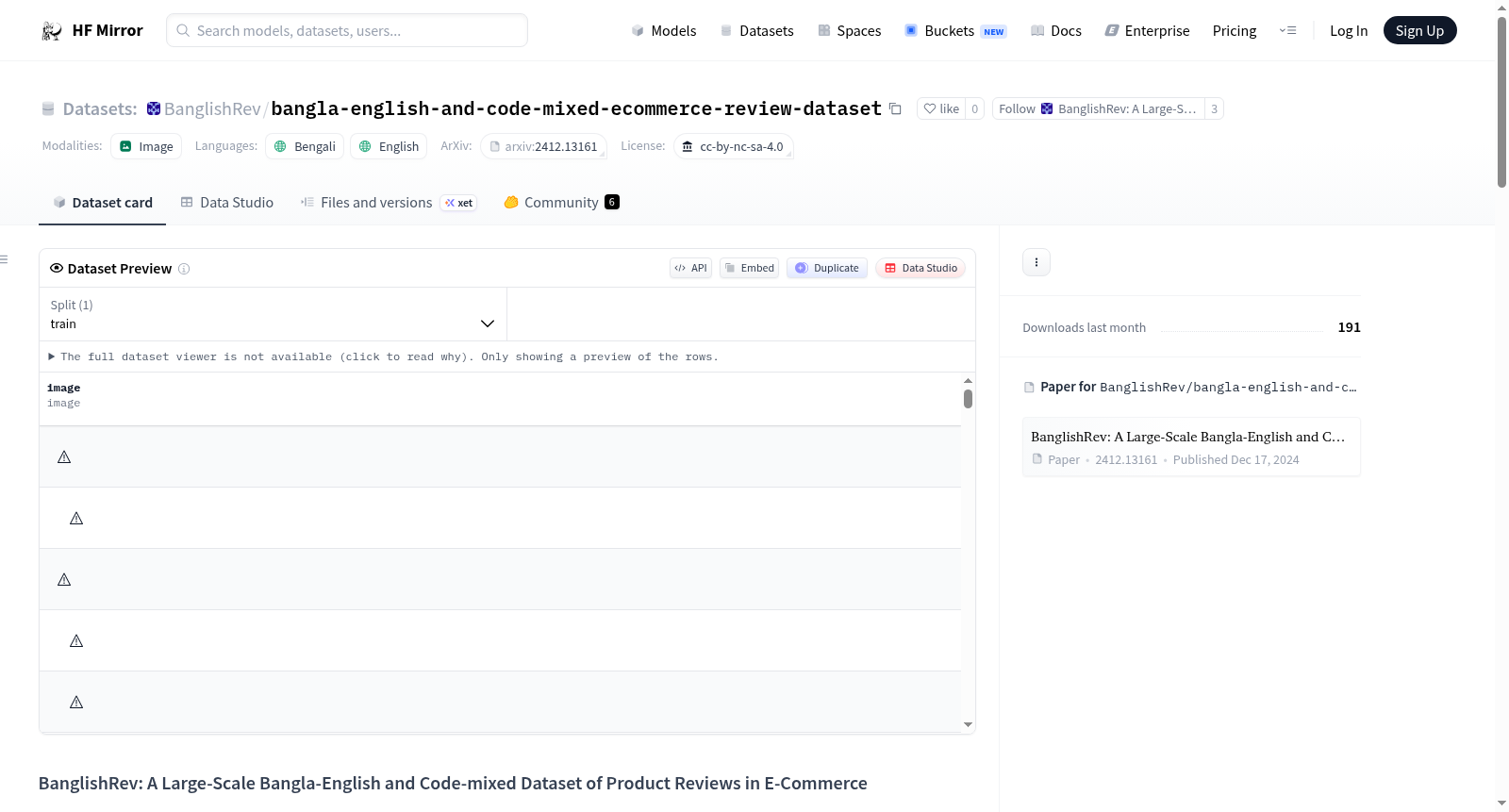Copy dataset name with the copy icon
The height and width of the screenshot is (812, 1509).
click(x=895, y=109)
